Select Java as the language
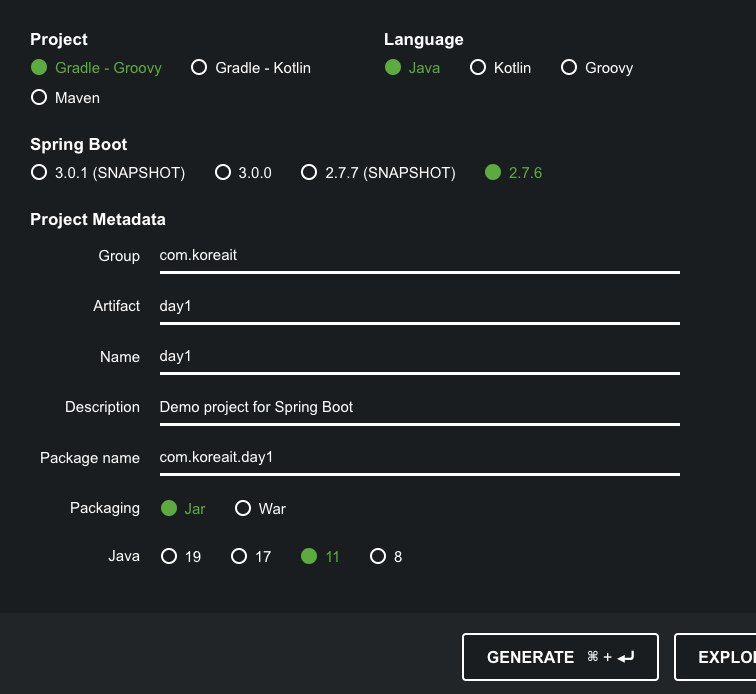This screenshot has width=756, height=694. [412, 68]
